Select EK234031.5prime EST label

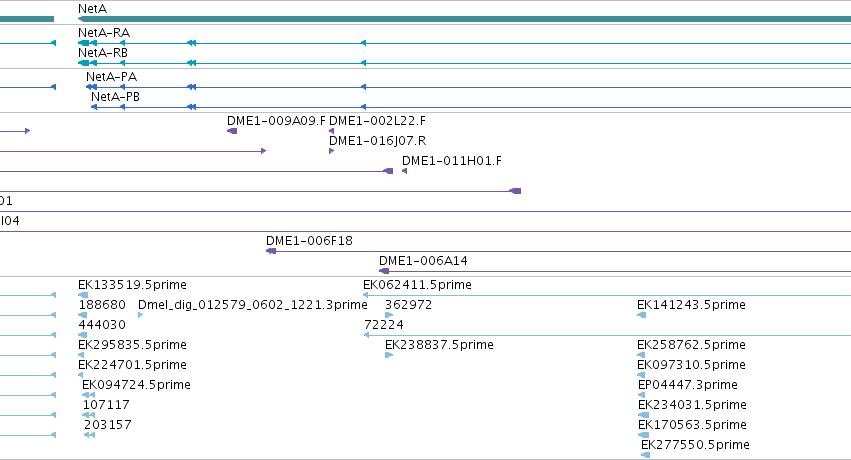point(693,405)
